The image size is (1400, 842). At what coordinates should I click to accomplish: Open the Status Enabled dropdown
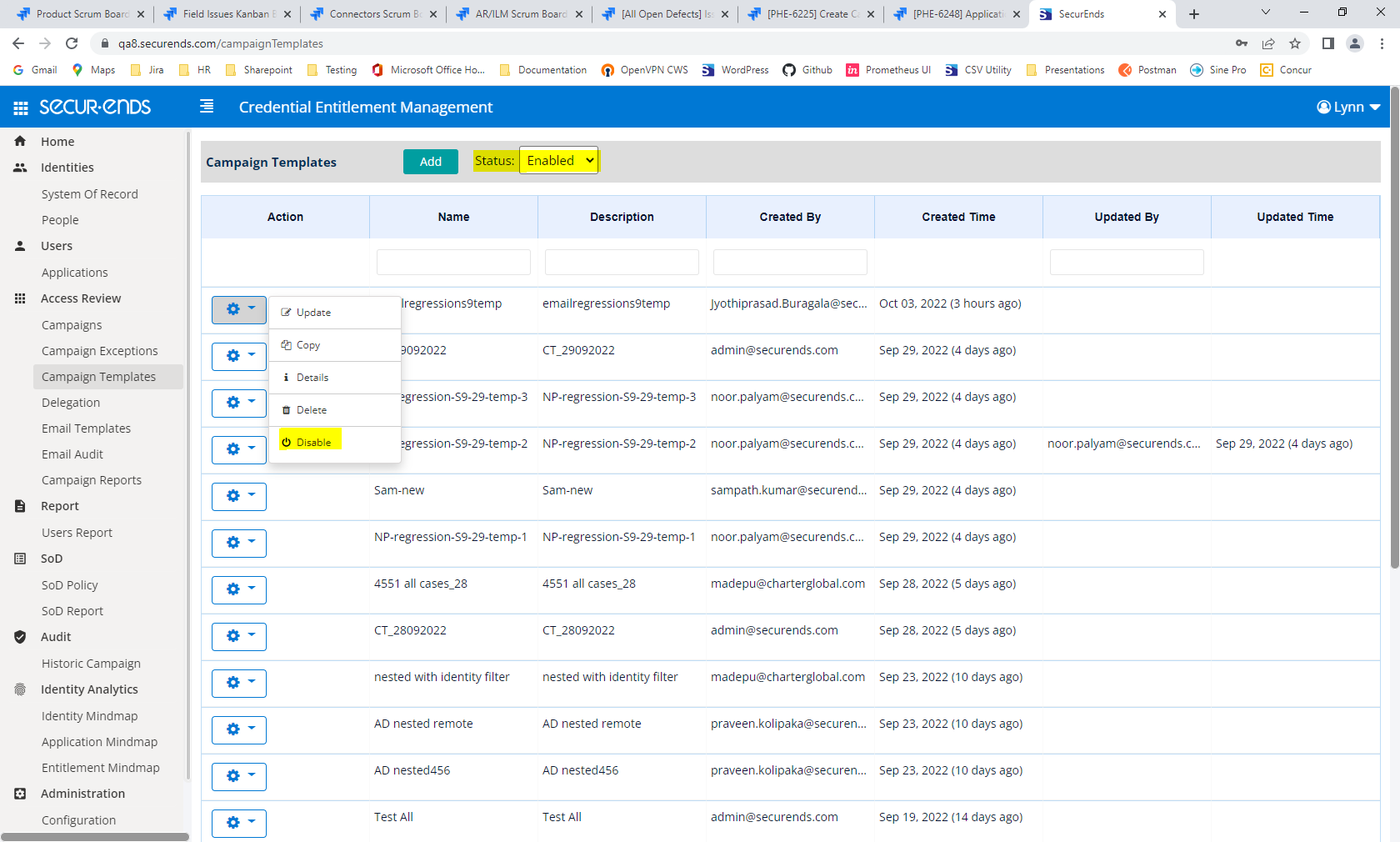click(558, 160)
